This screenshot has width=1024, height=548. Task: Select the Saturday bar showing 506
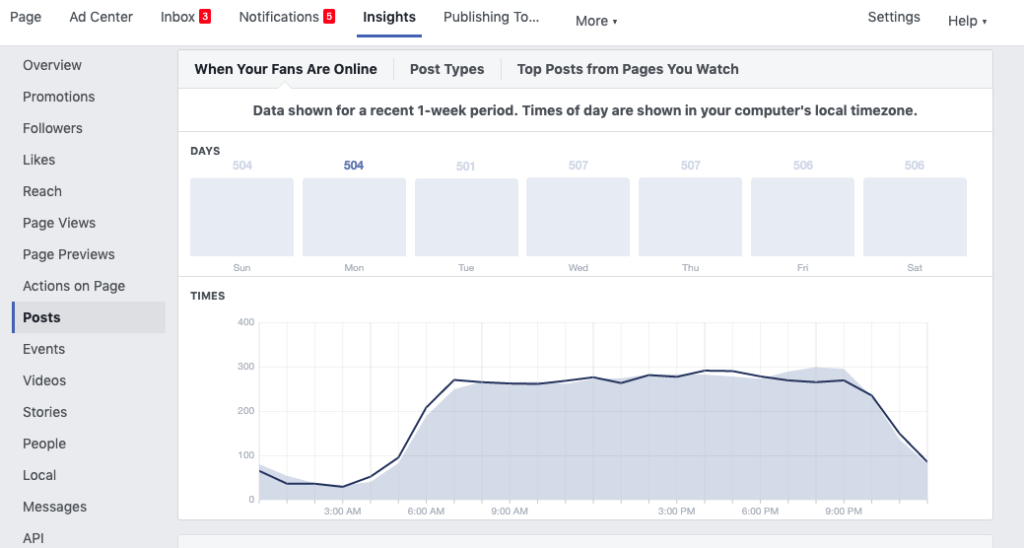pos(914,217)
